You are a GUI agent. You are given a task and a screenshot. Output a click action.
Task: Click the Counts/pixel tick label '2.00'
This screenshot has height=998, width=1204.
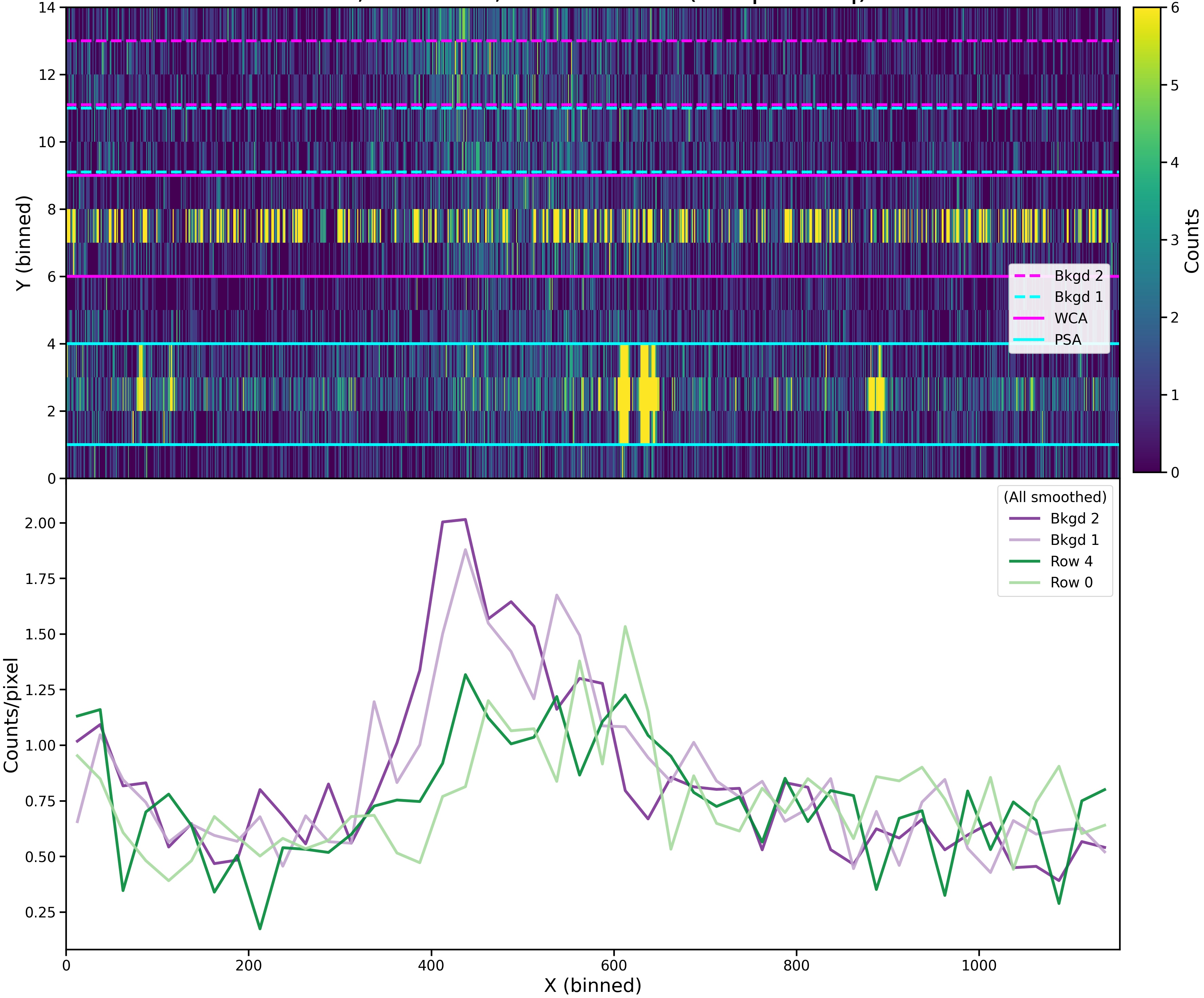40,523
